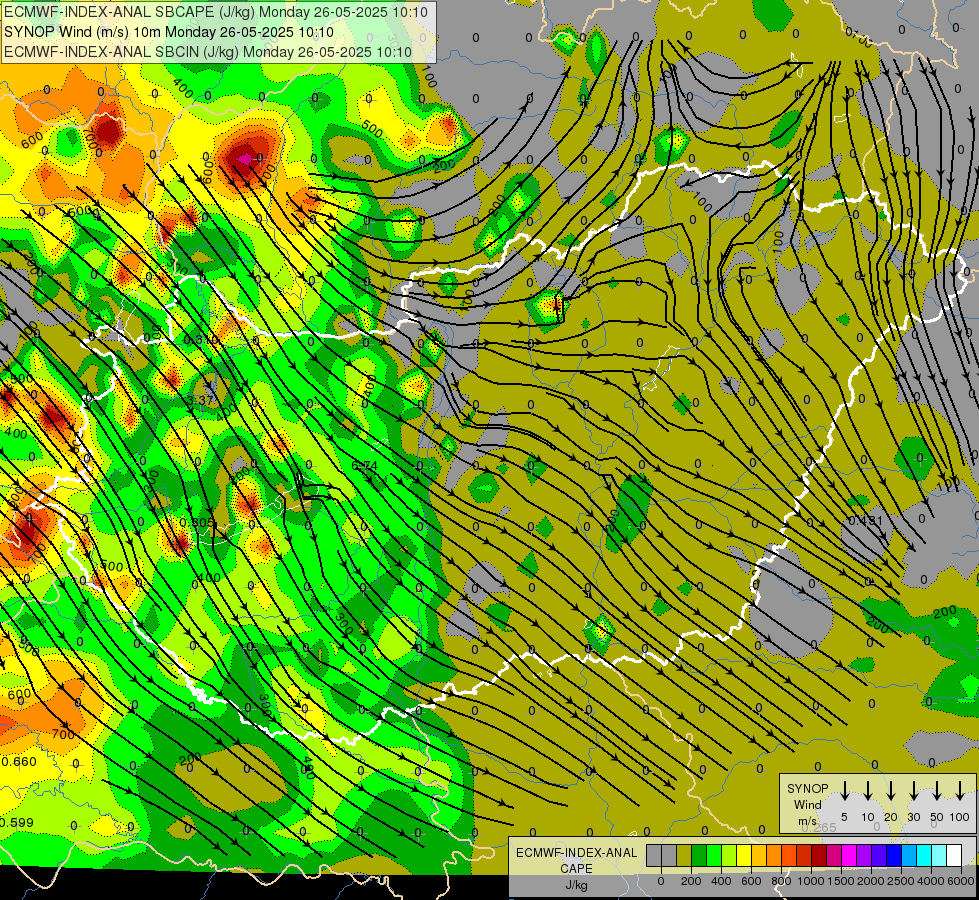Click the sky blue CAPE legend swatch
979x900 pixels.
point(910,855)
